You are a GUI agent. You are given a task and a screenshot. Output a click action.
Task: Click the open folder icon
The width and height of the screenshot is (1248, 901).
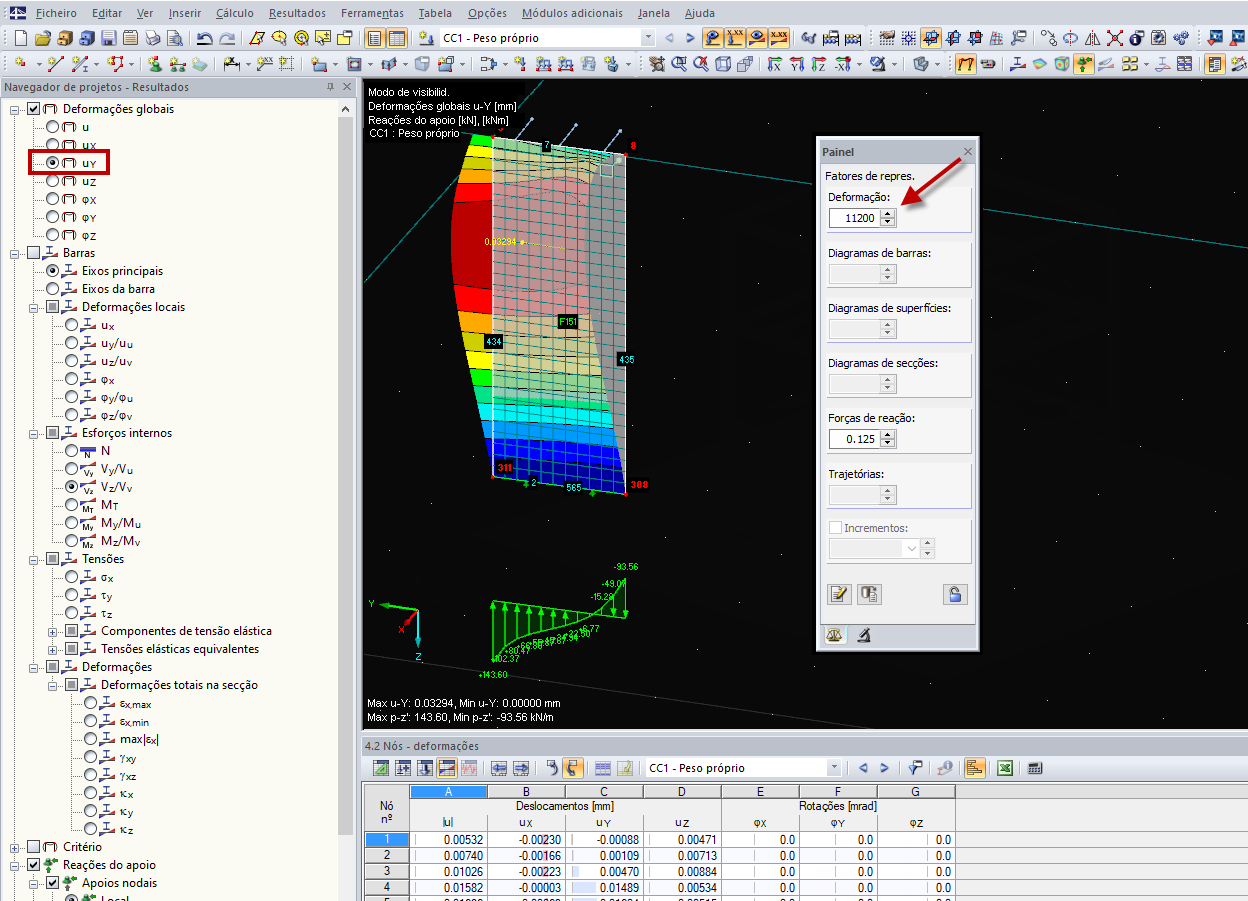click(x=42, y=38)
